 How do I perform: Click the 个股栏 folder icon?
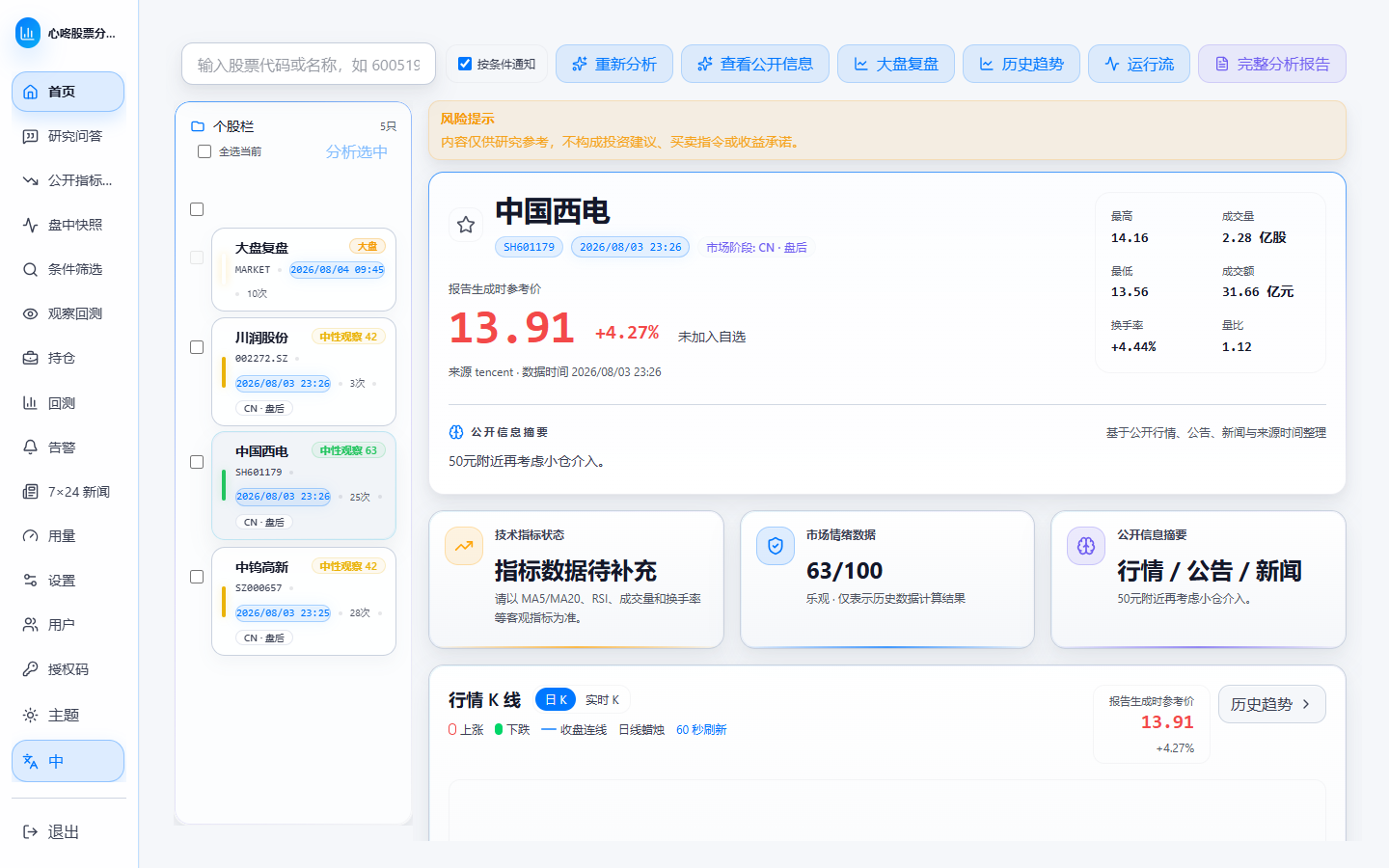tap(198, 126)
